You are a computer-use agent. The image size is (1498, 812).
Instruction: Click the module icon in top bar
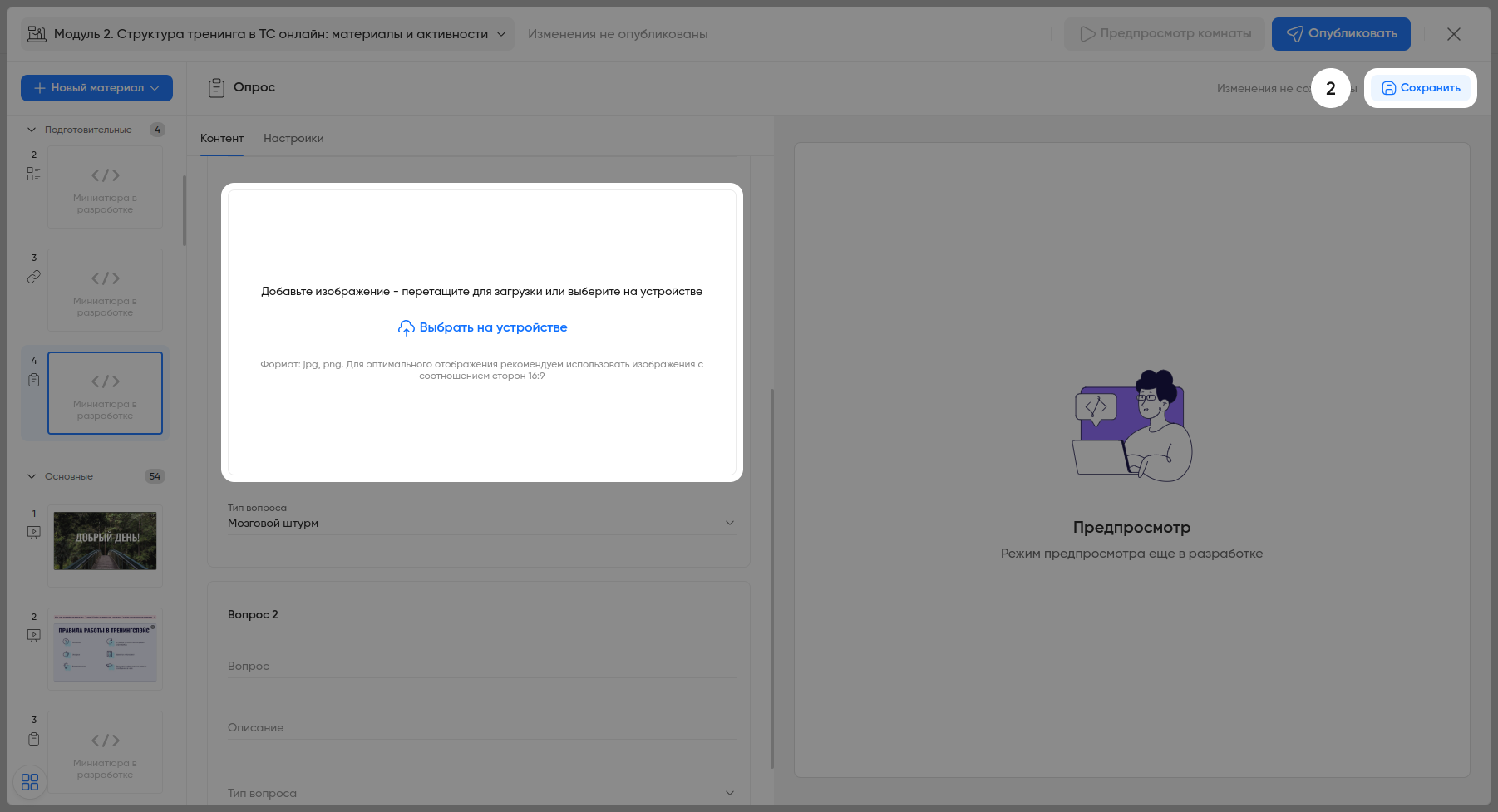pyautogui.click(x=37, y=34)
